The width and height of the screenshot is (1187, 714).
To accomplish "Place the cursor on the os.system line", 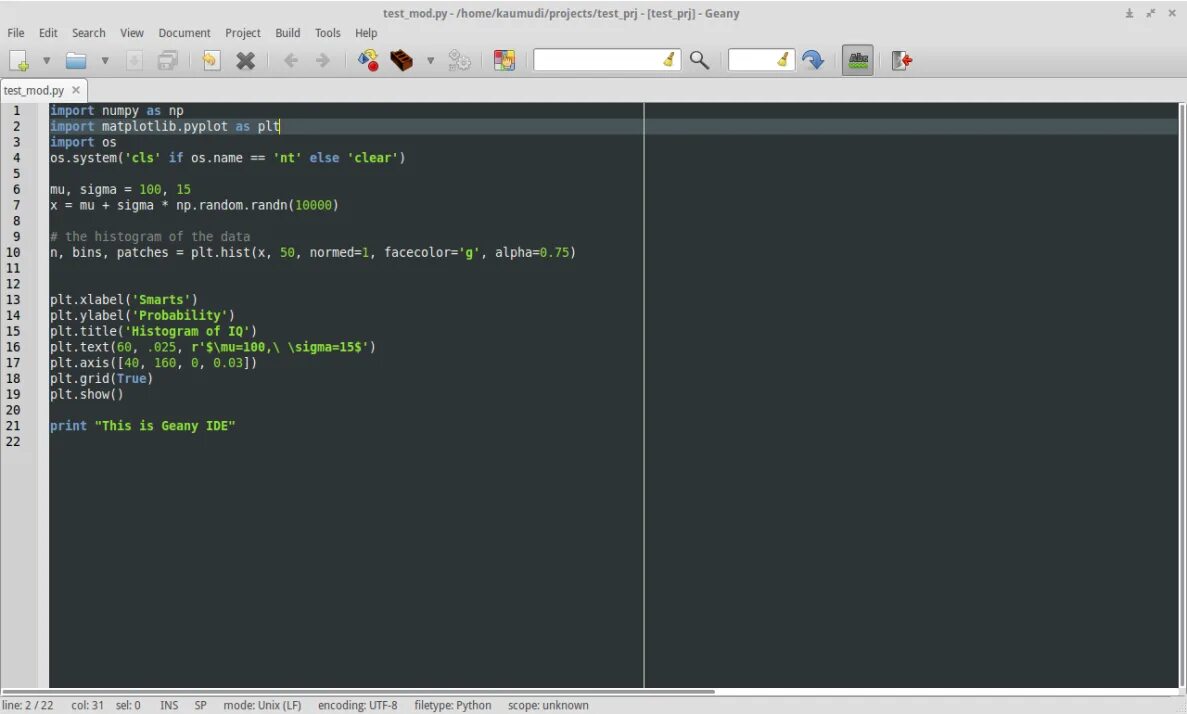I will point(228,158).
